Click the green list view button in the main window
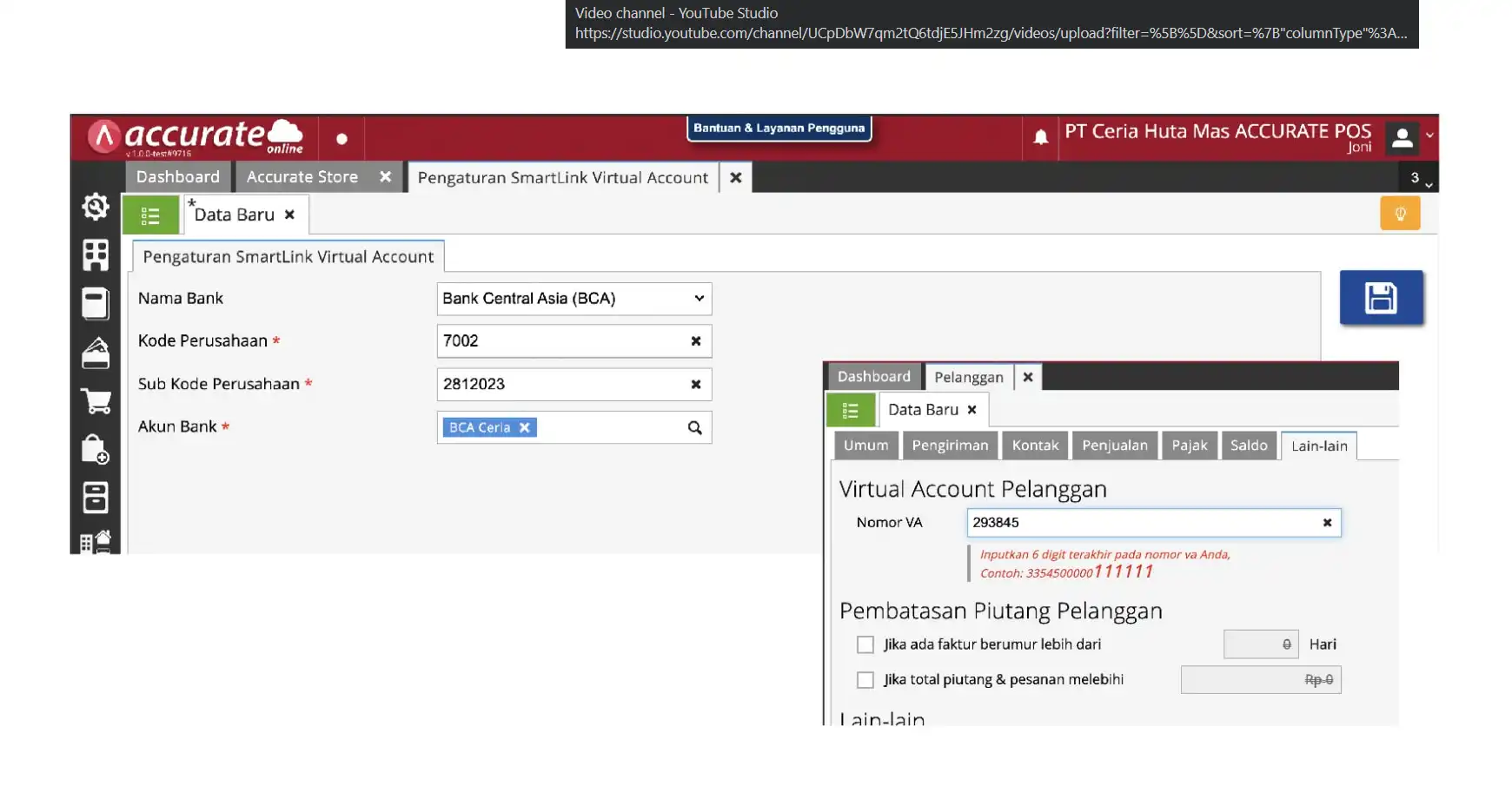This screenshot has height=799, width=1512. (150, 215)
